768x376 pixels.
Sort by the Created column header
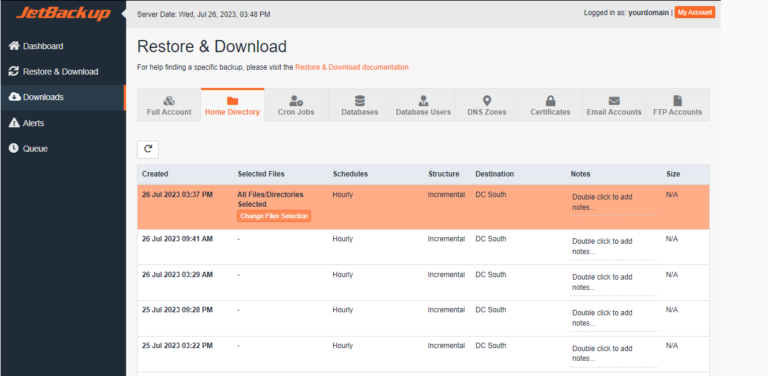(155, 174)
